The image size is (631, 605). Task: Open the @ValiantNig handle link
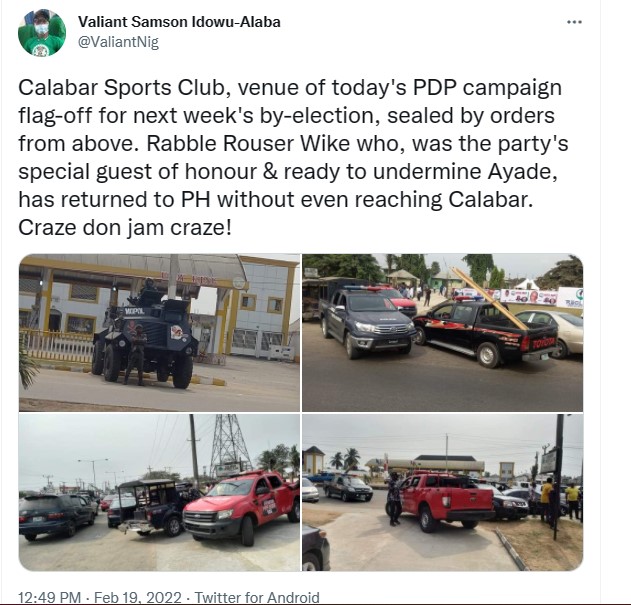[x=118, y=41]
